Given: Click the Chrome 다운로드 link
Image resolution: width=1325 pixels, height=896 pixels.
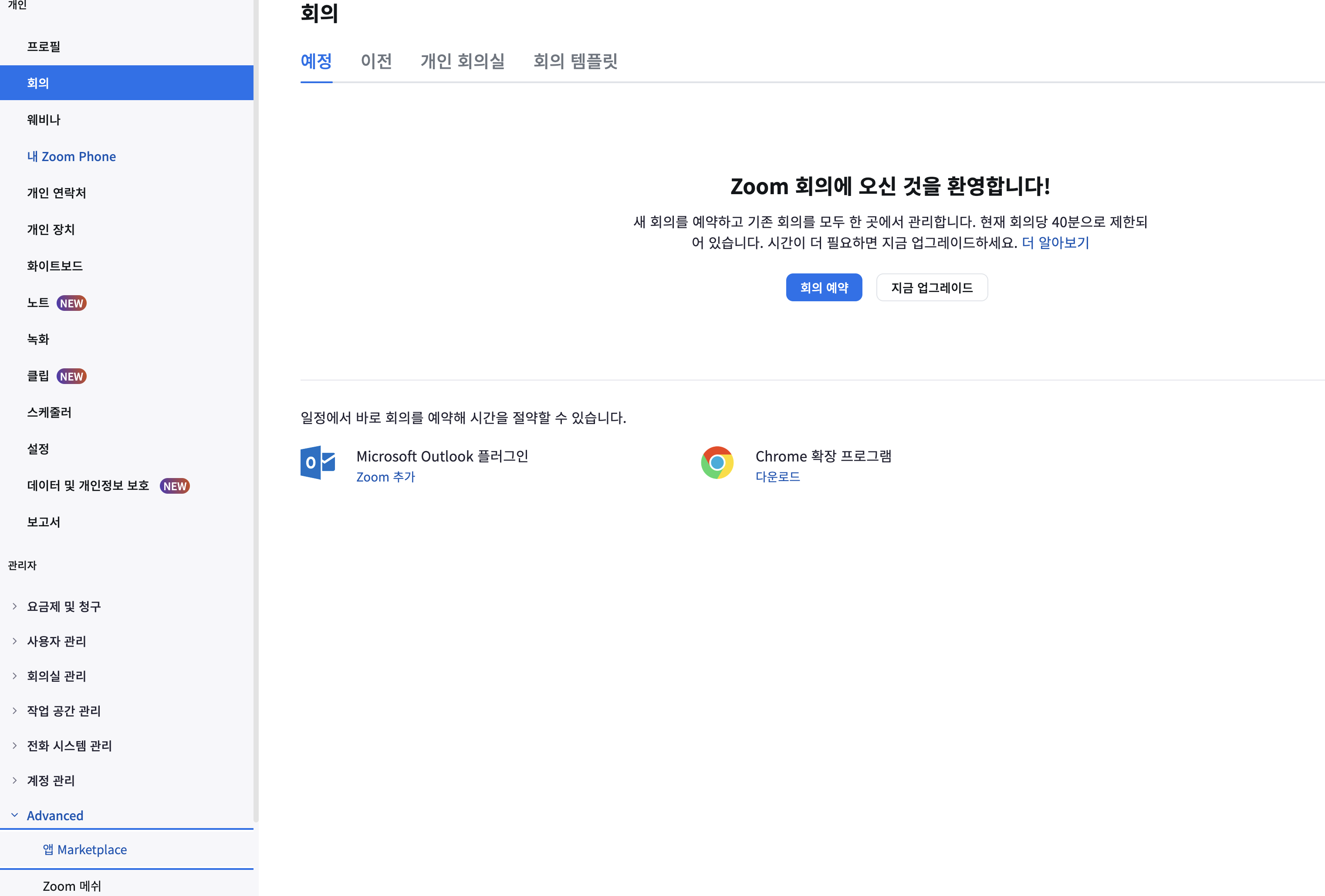Looking at the screenshot, I should click(777, 476).
